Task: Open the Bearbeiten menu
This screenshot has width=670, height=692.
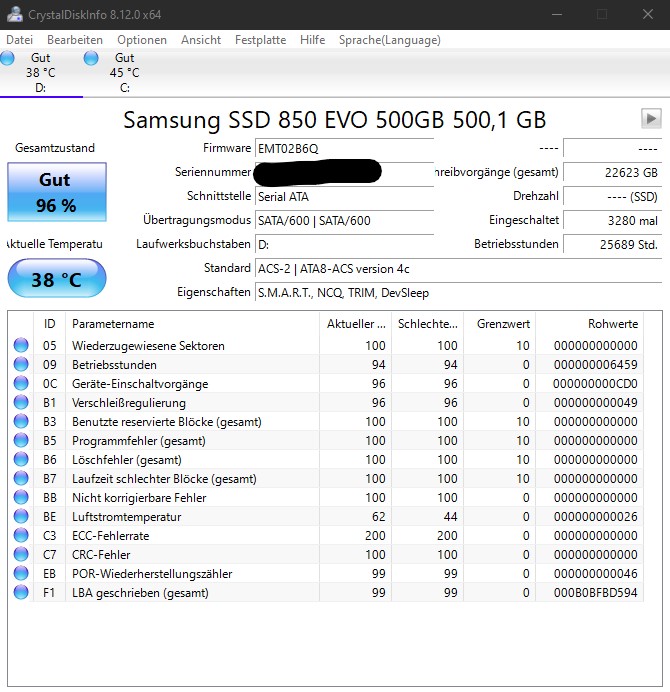Action: 75,40
